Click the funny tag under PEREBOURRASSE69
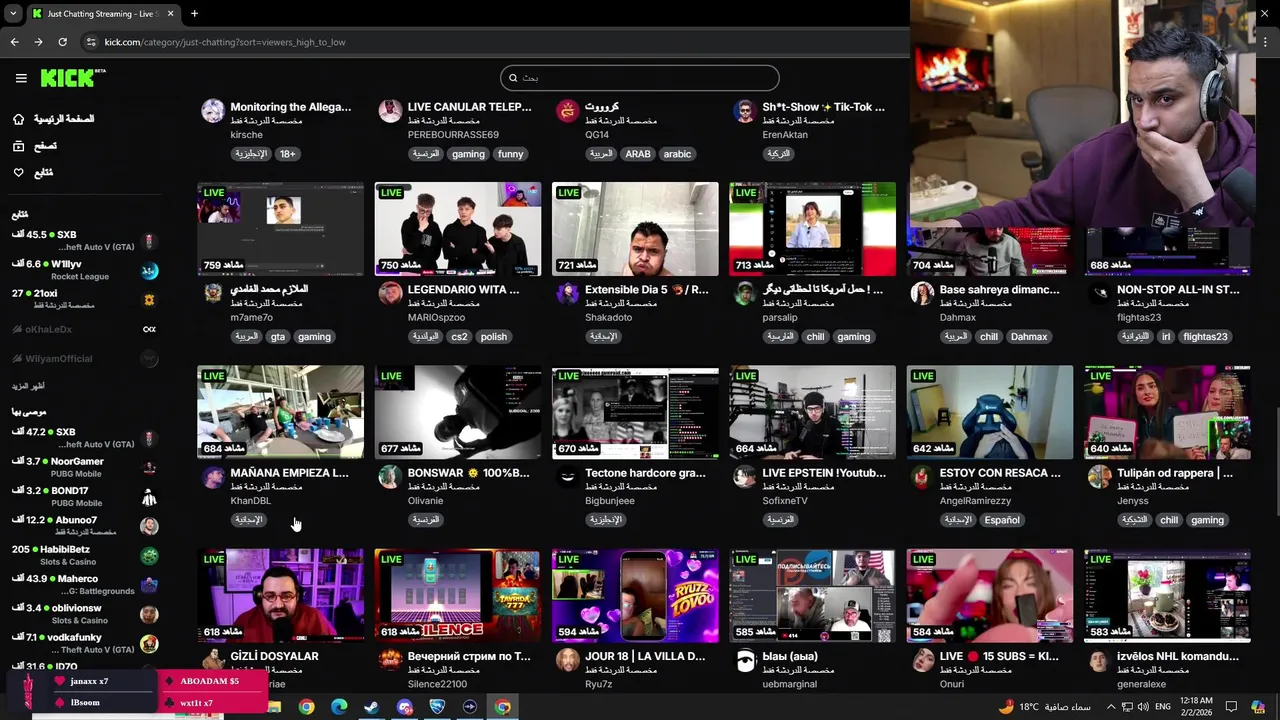This screenshot has width=1280, height=720. 511,154
